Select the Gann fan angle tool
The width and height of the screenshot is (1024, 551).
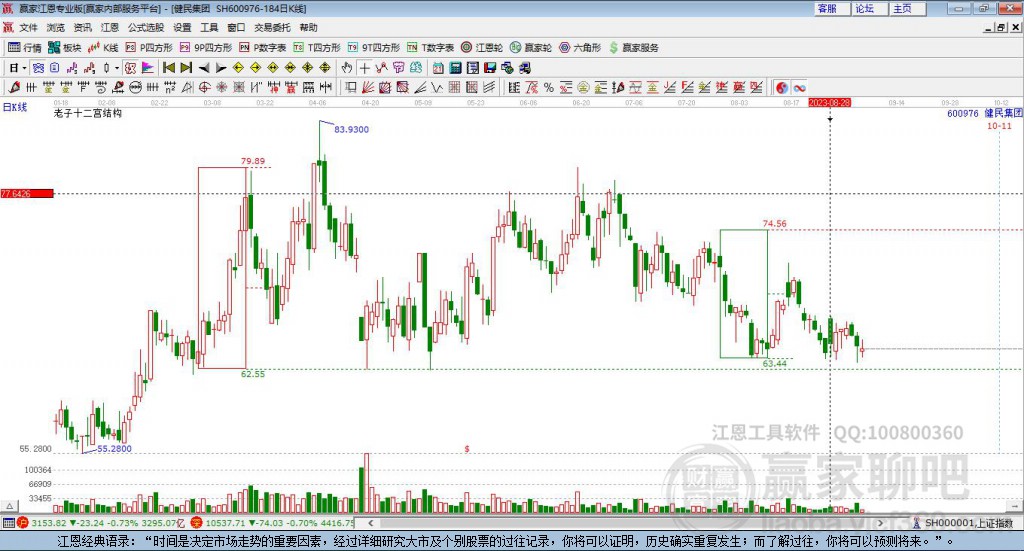tap(368, 87)
